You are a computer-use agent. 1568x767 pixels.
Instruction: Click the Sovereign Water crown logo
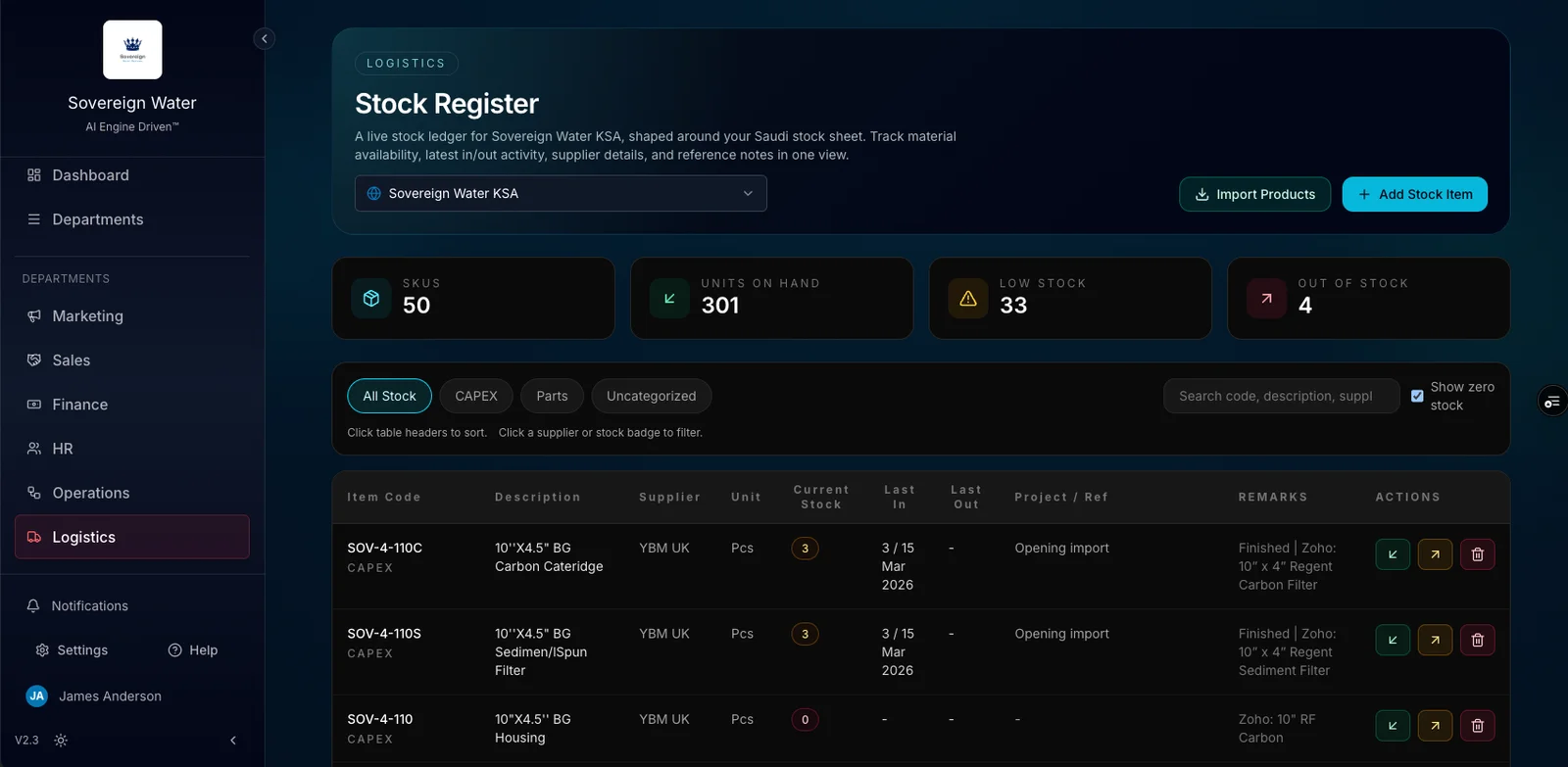[132, 50]
